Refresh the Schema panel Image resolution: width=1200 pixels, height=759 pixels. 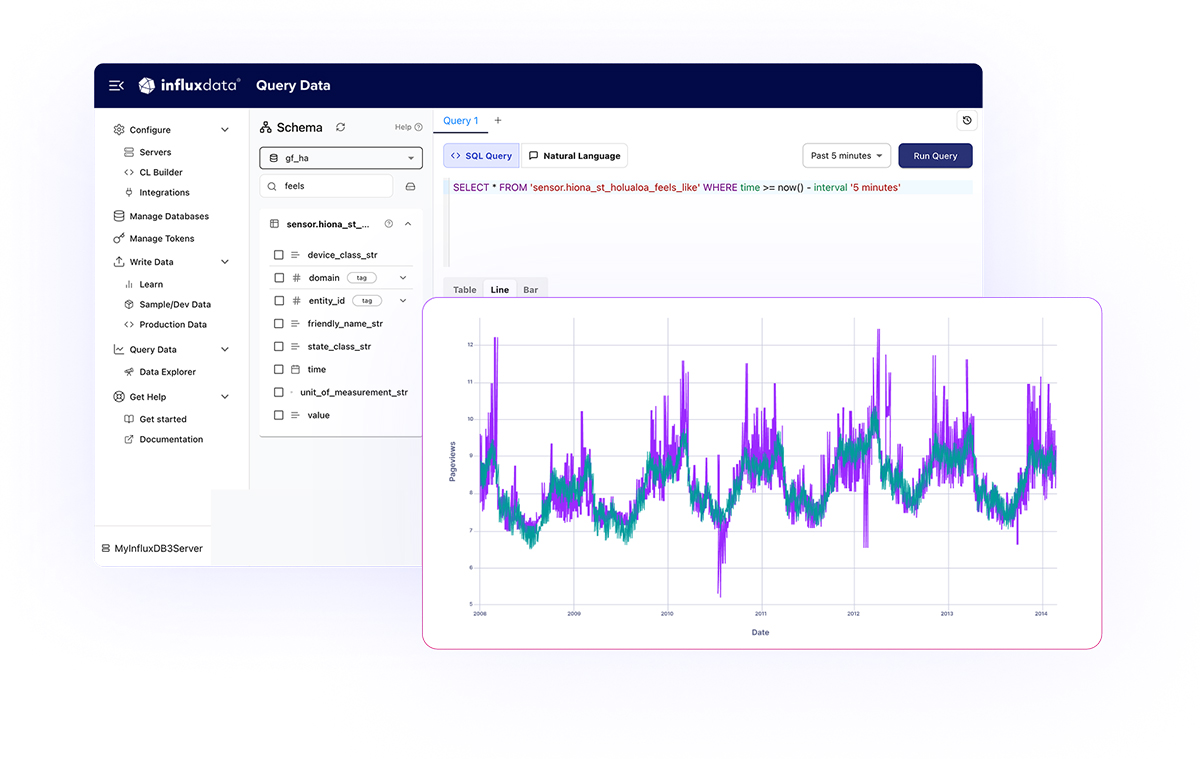(x=341, y=127)
